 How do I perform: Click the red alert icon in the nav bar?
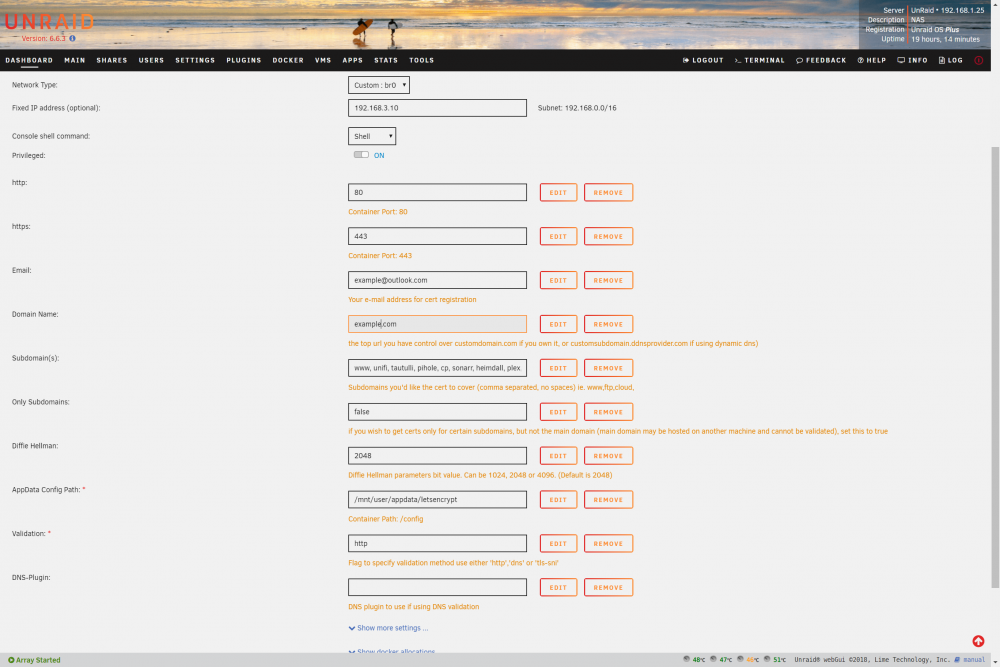(x=978, y=60)
